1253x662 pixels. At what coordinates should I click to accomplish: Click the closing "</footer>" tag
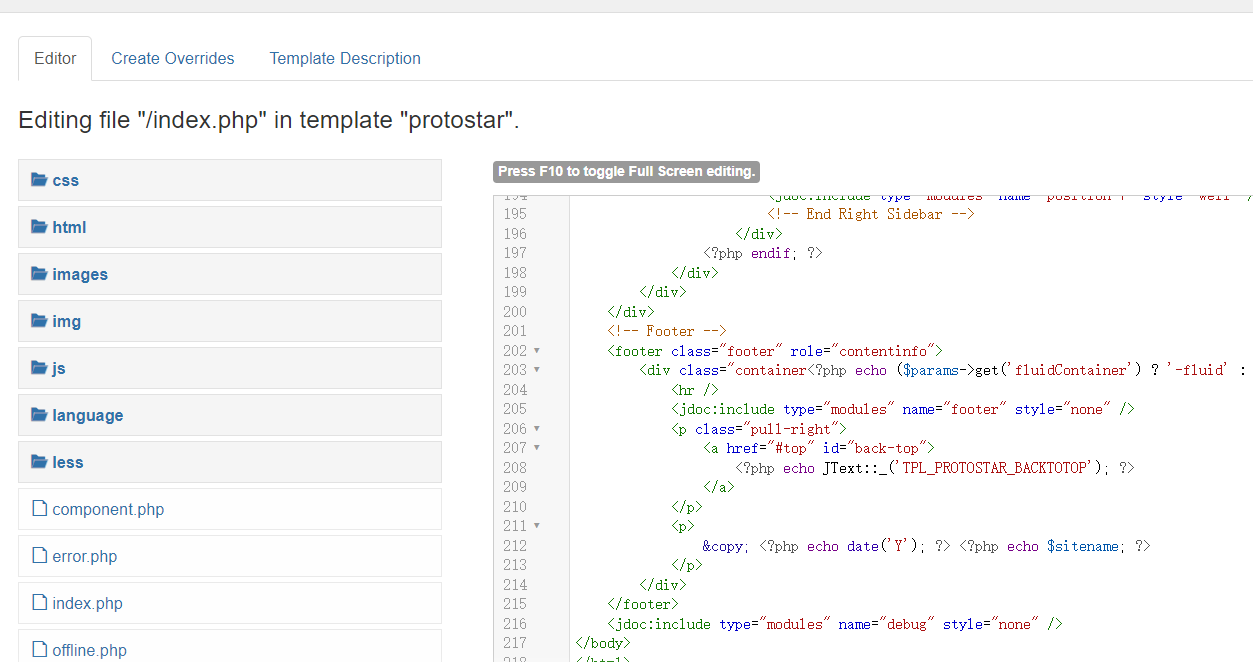643,604
